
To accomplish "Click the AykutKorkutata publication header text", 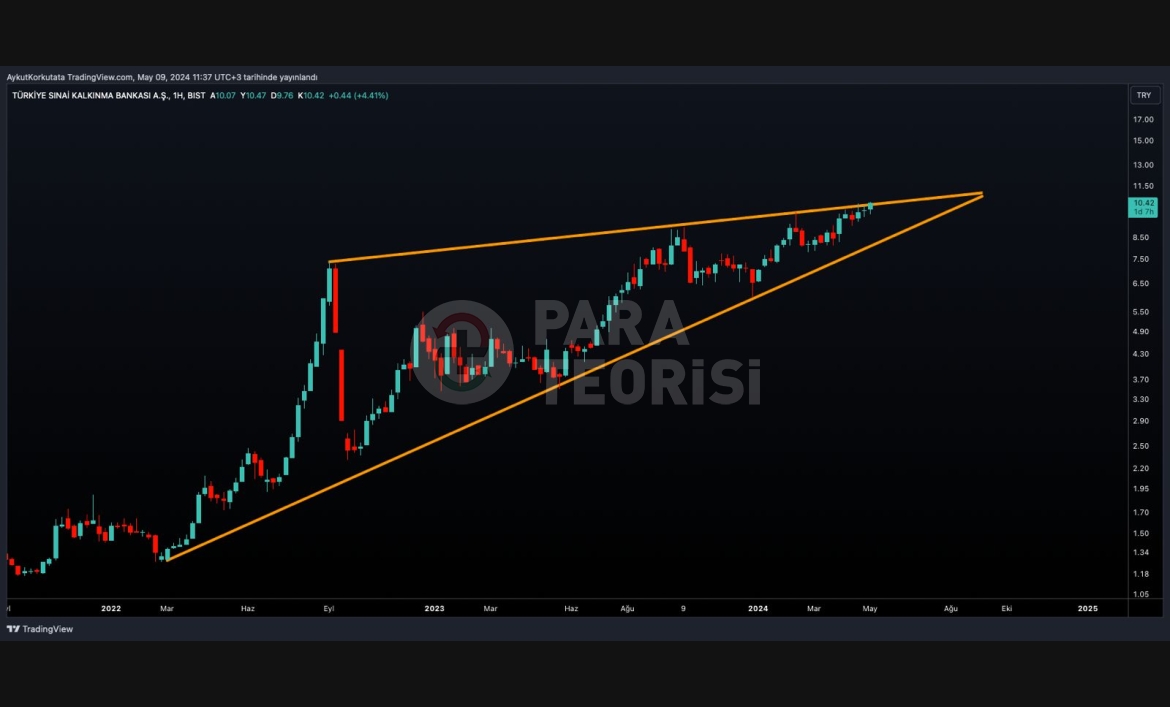I will [x=162, y=77].
